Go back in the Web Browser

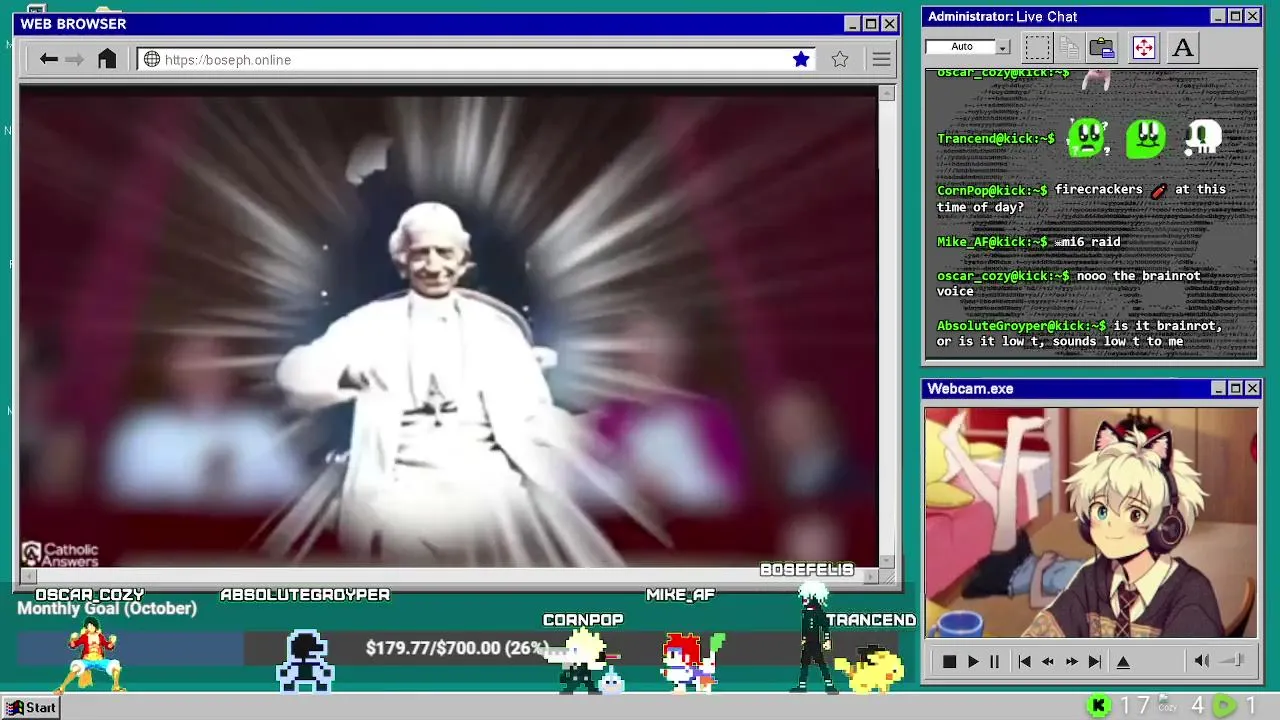[x=48, y=59]
